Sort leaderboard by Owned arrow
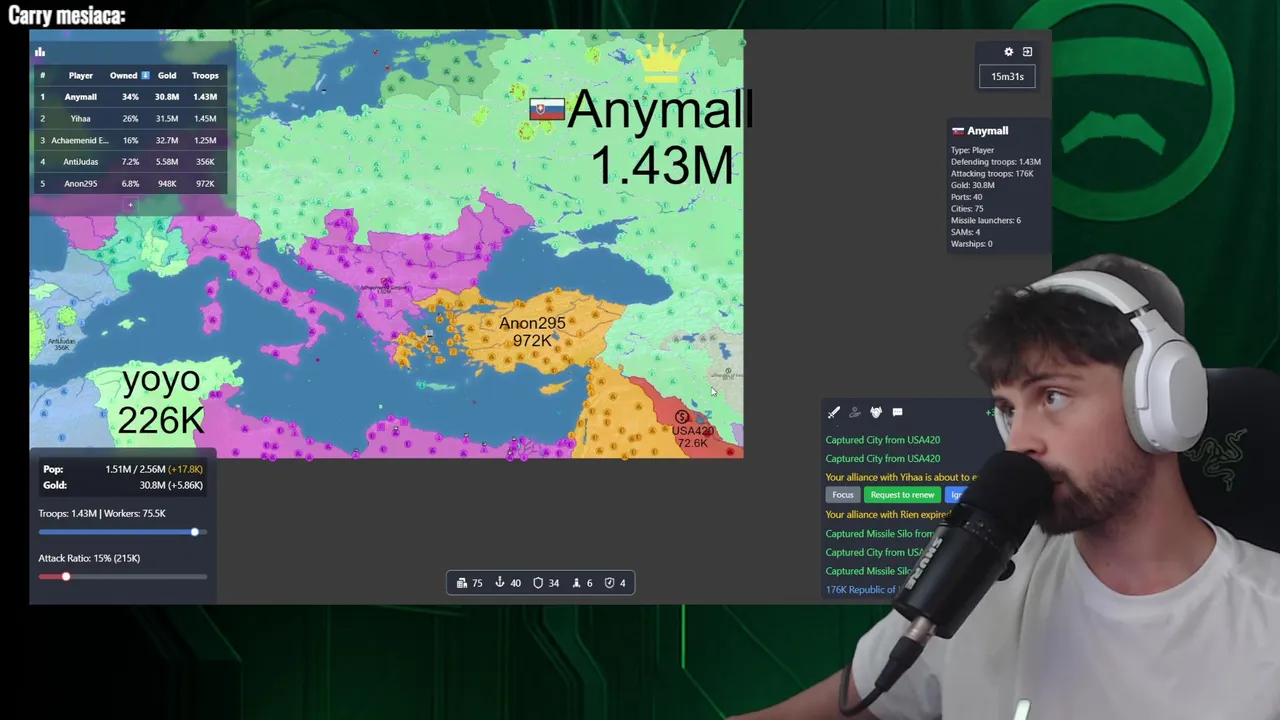The image size is (1280, 720). click(145, 75)
